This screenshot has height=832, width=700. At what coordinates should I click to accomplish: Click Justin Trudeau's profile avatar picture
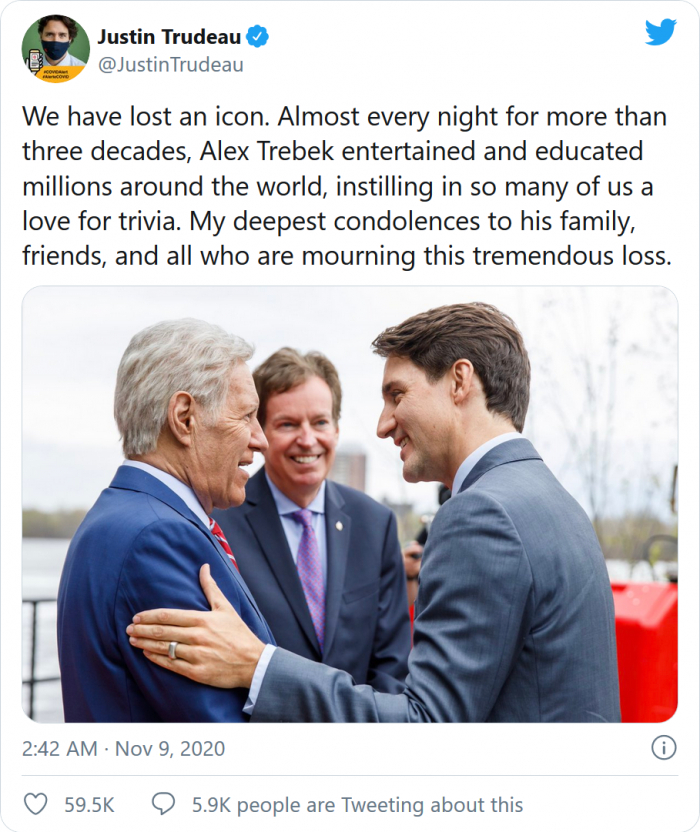[x=56, y=48]
